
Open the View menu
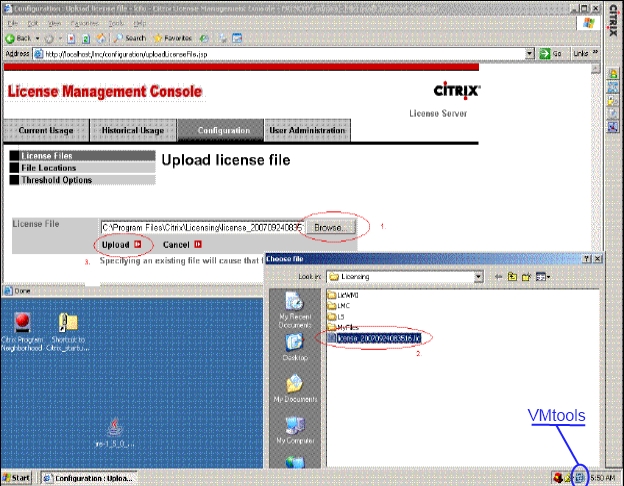coord(54,23)
